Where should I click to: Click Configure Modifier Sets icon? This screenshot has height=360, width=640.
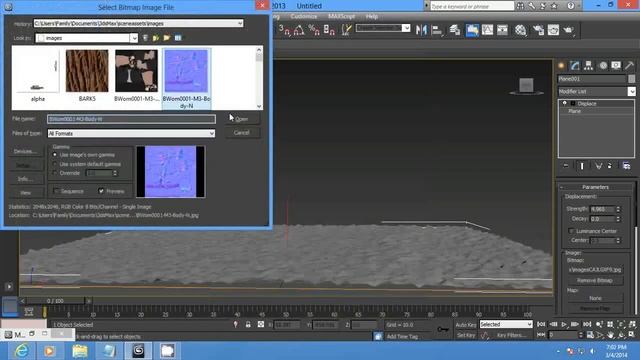point(627,166)
